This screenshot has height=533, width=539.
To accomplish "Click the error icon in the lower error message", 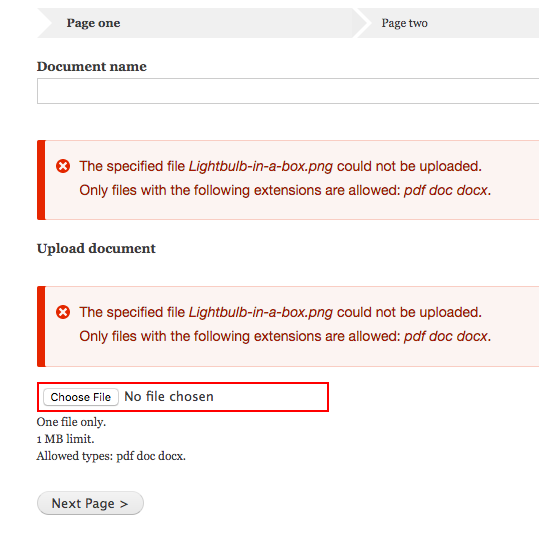I will tap(63, 312).
